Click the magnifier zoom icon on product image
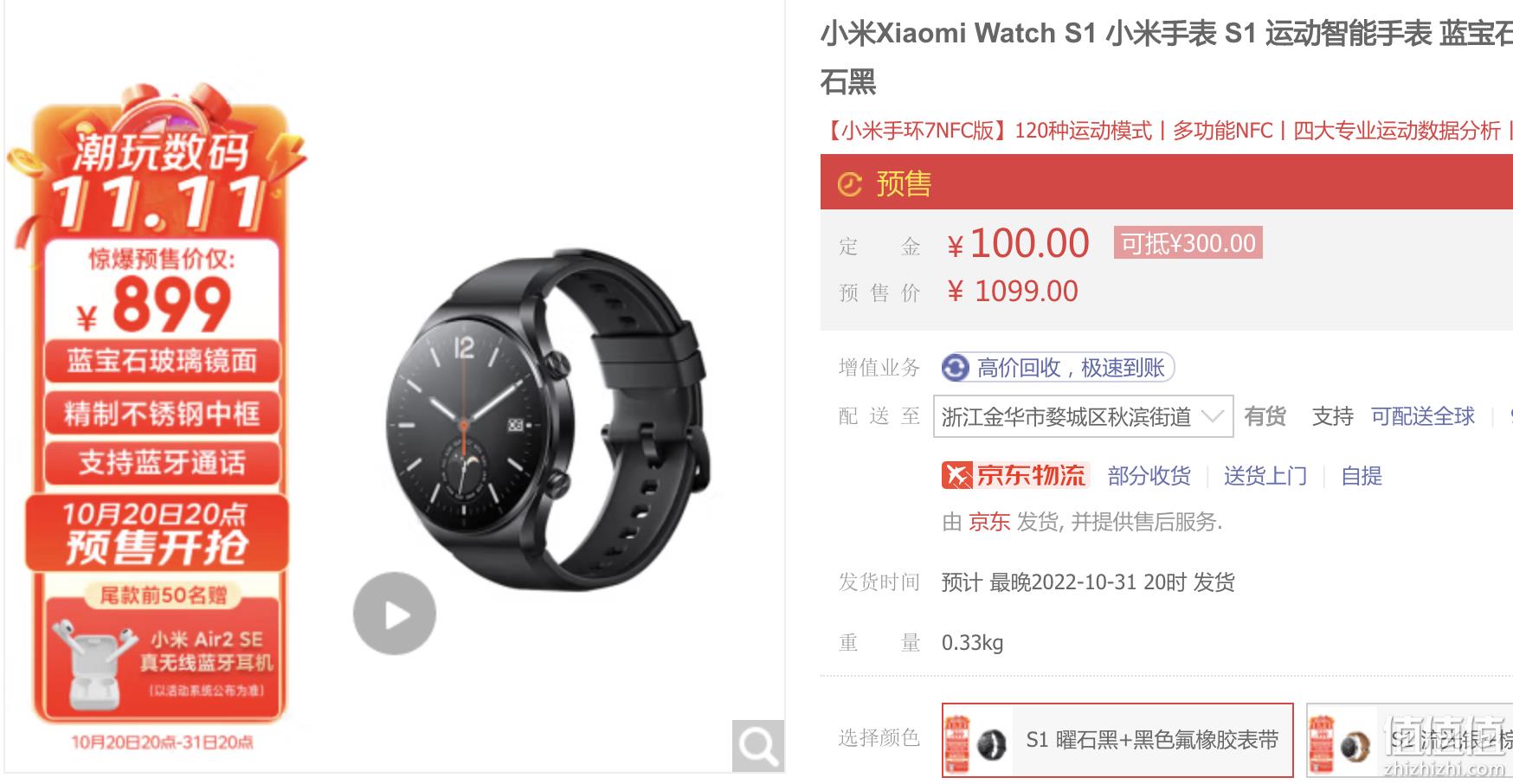 coord(758,745)
